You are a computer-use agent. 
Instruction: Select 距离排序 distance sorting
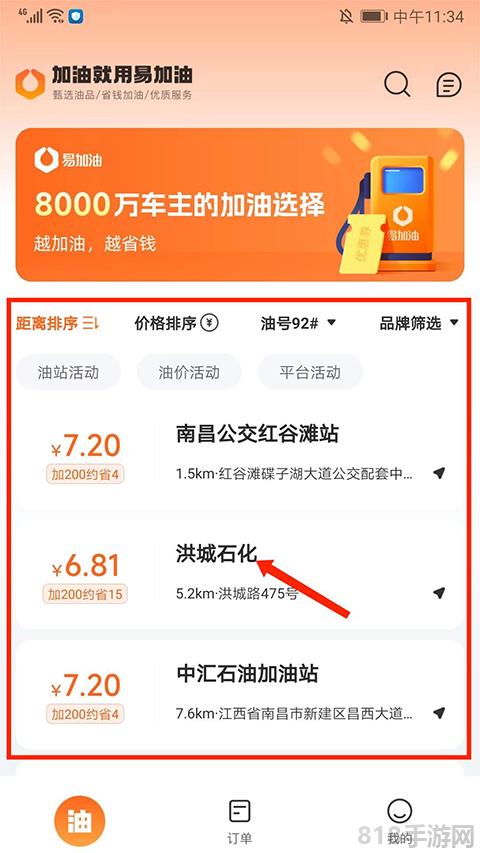57,323
